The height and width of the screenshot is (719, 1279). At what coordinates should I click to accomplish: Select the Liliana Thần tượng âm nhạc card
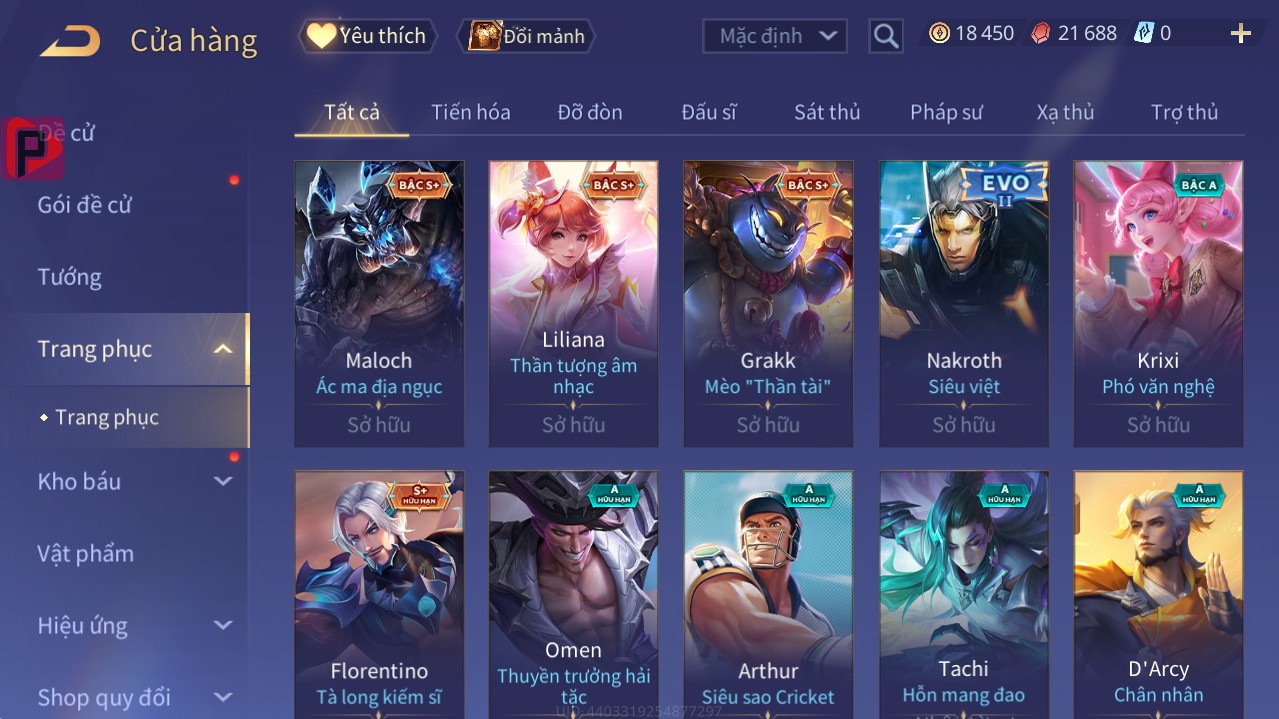click(x=573, y=304)
